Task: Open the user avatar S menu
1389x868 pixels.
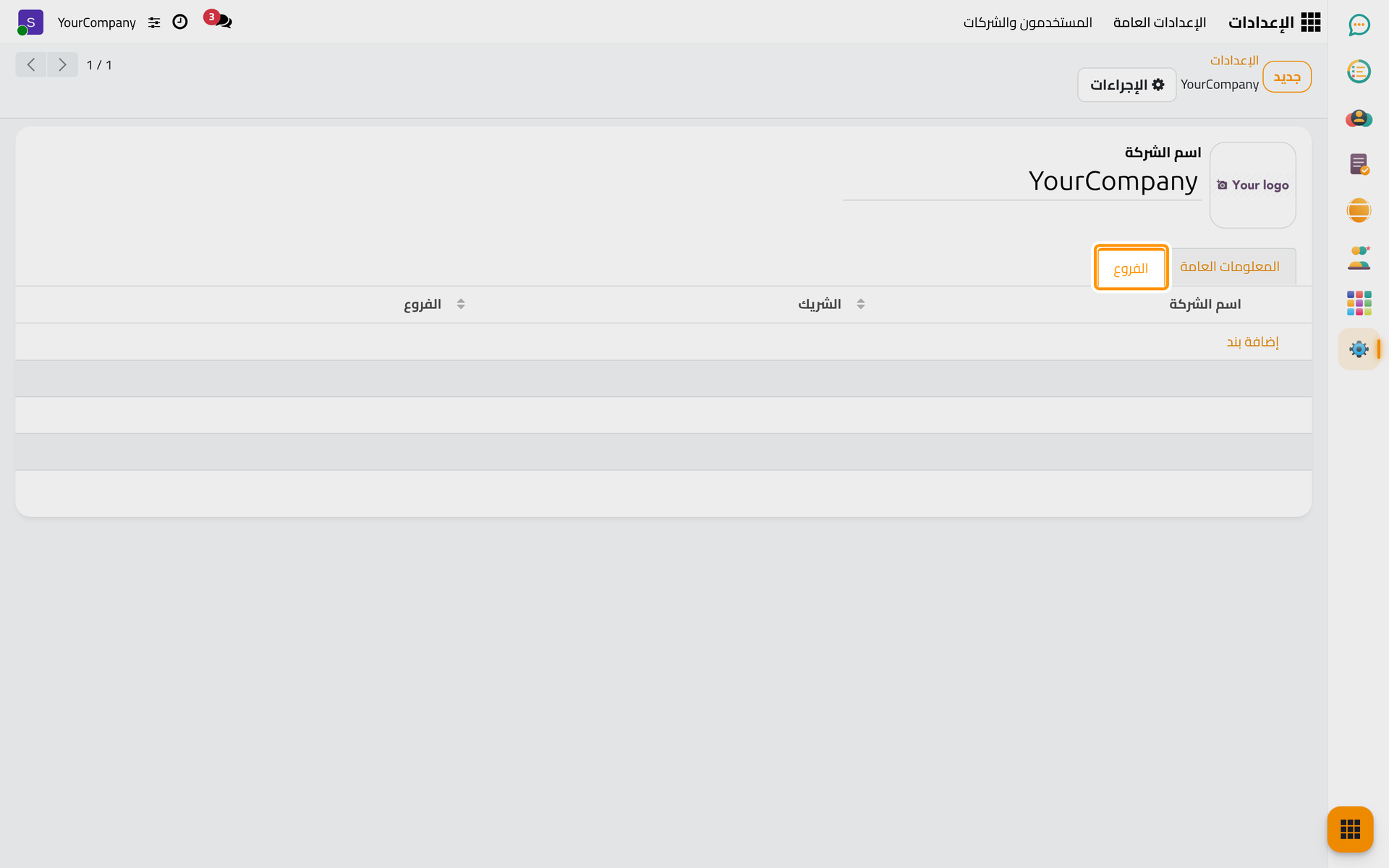Action: 30,22
